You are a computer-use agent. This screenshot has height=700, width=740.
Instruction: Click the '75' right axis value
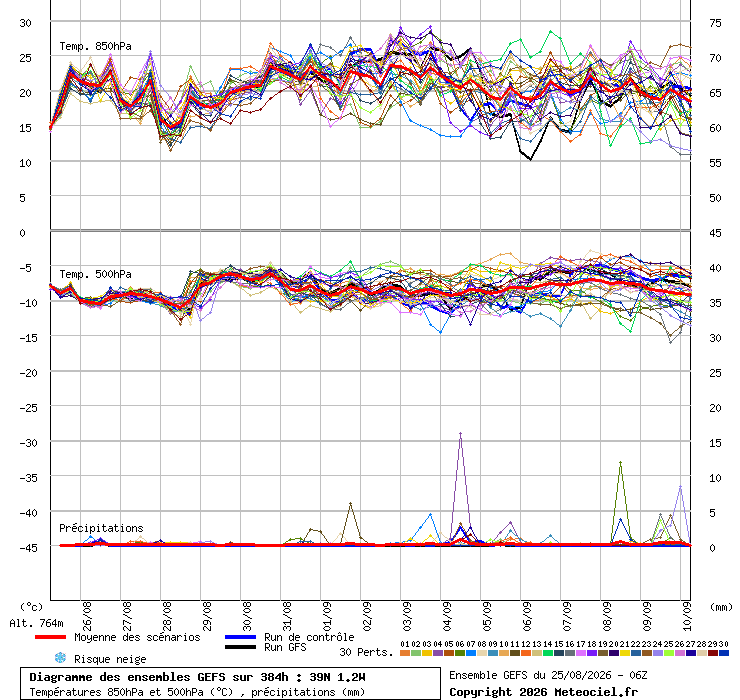coord(715,23)
